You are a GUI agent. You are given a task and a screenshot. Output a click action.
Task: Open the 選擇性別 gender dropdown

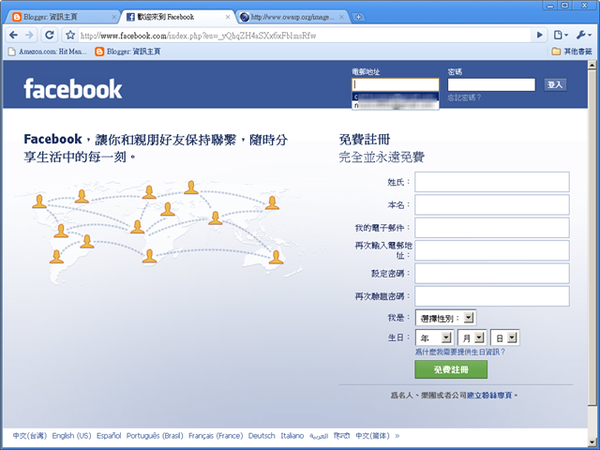(445, 318)
